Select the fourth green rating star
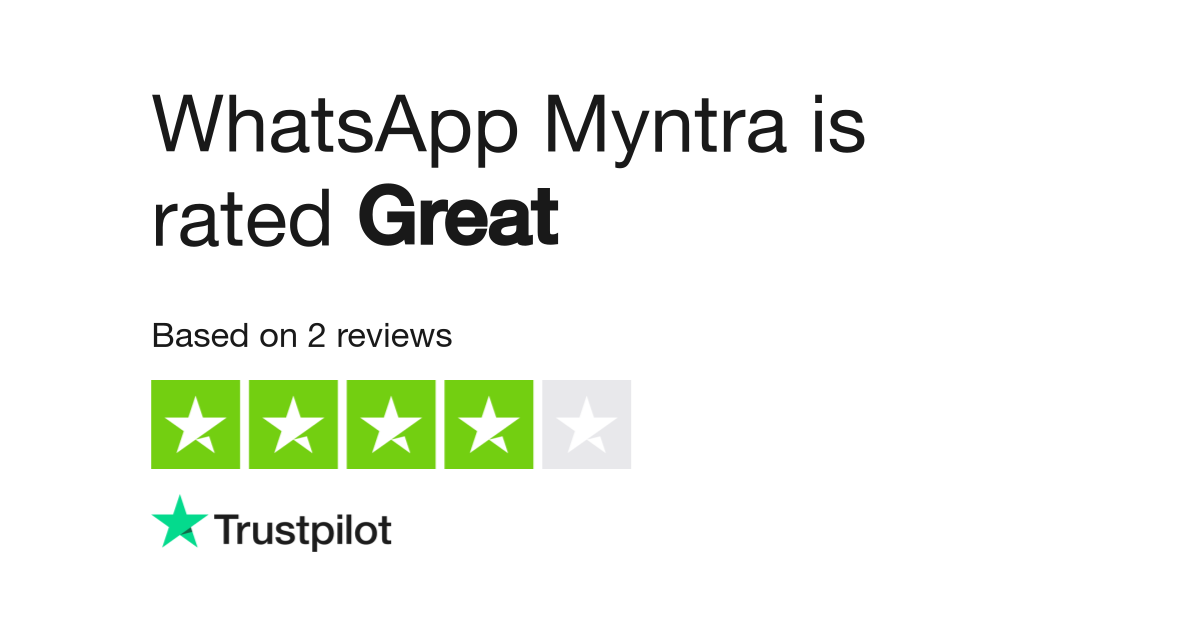The image size is (1200, 627). point(489,424)
